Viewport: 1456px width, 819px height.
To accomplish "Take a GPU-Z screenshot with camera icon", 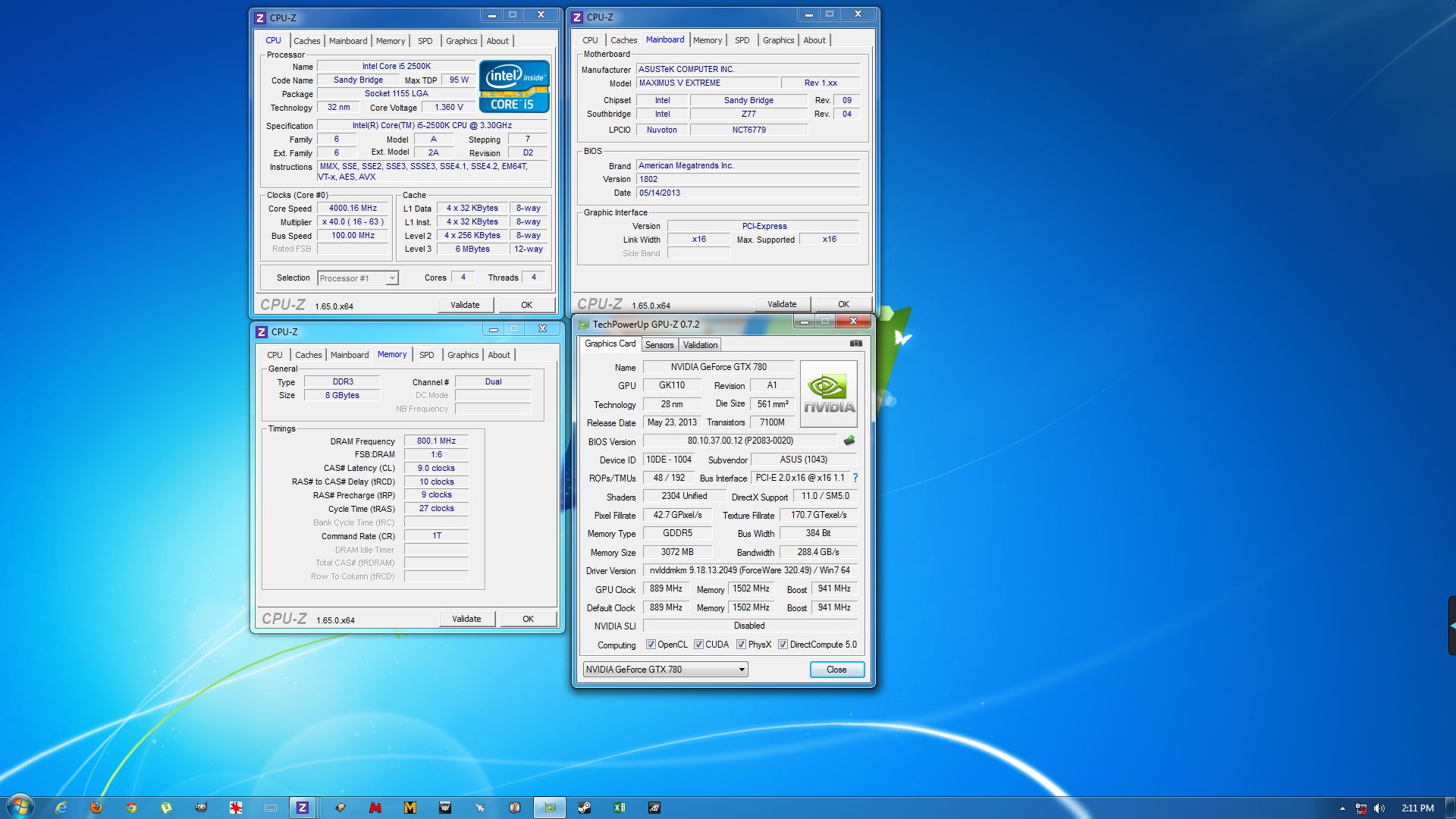I will 856,344.
